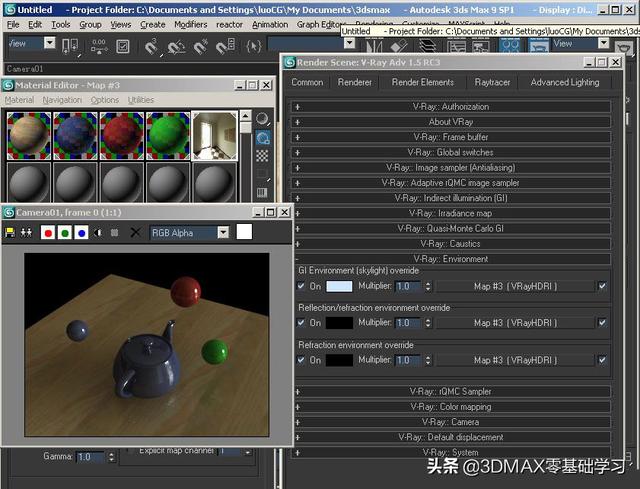Select the blue material sample slot
640x489 pixels.
75,136
